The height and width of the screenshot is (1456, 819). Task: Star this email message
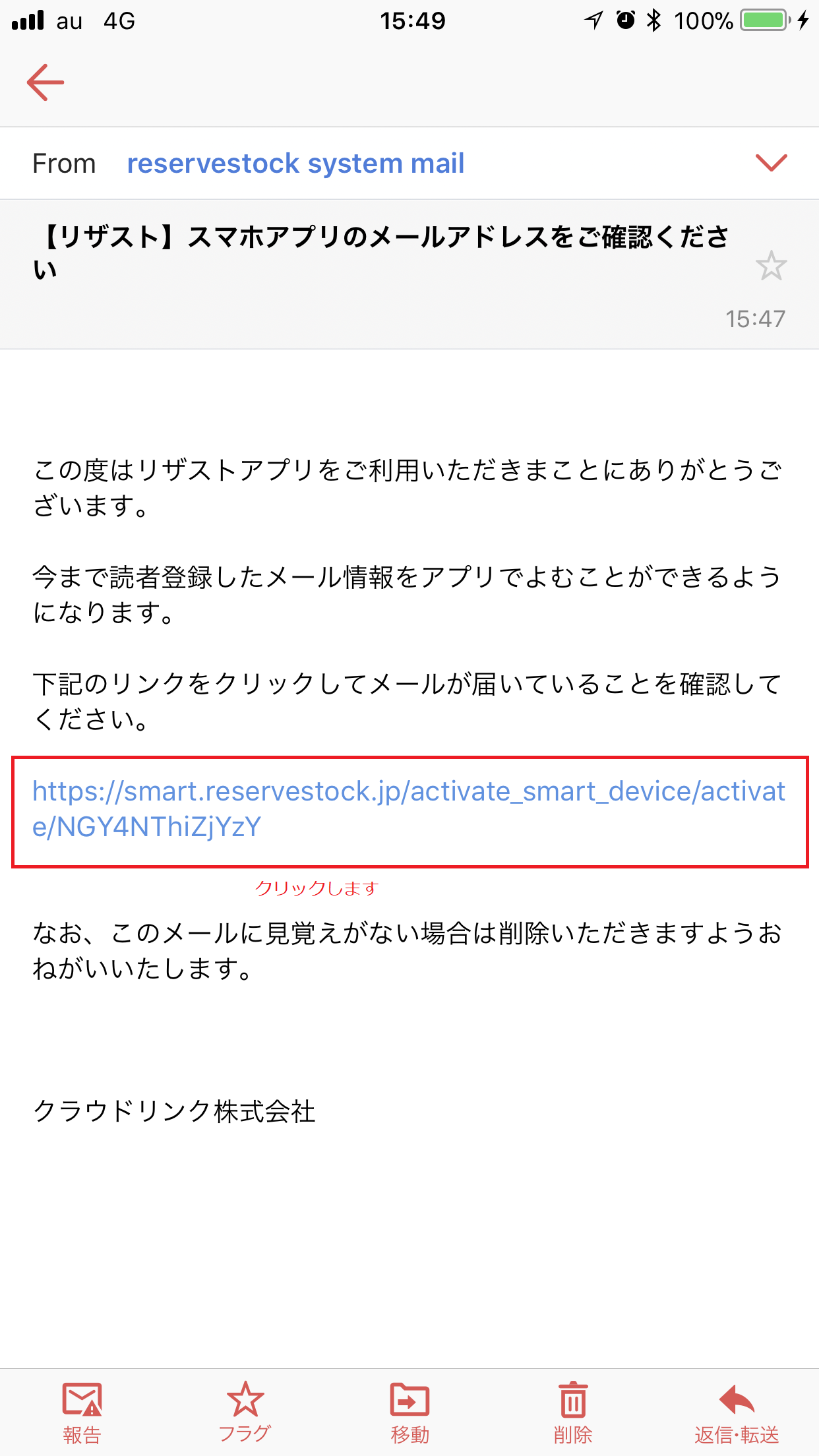(771, 266)
